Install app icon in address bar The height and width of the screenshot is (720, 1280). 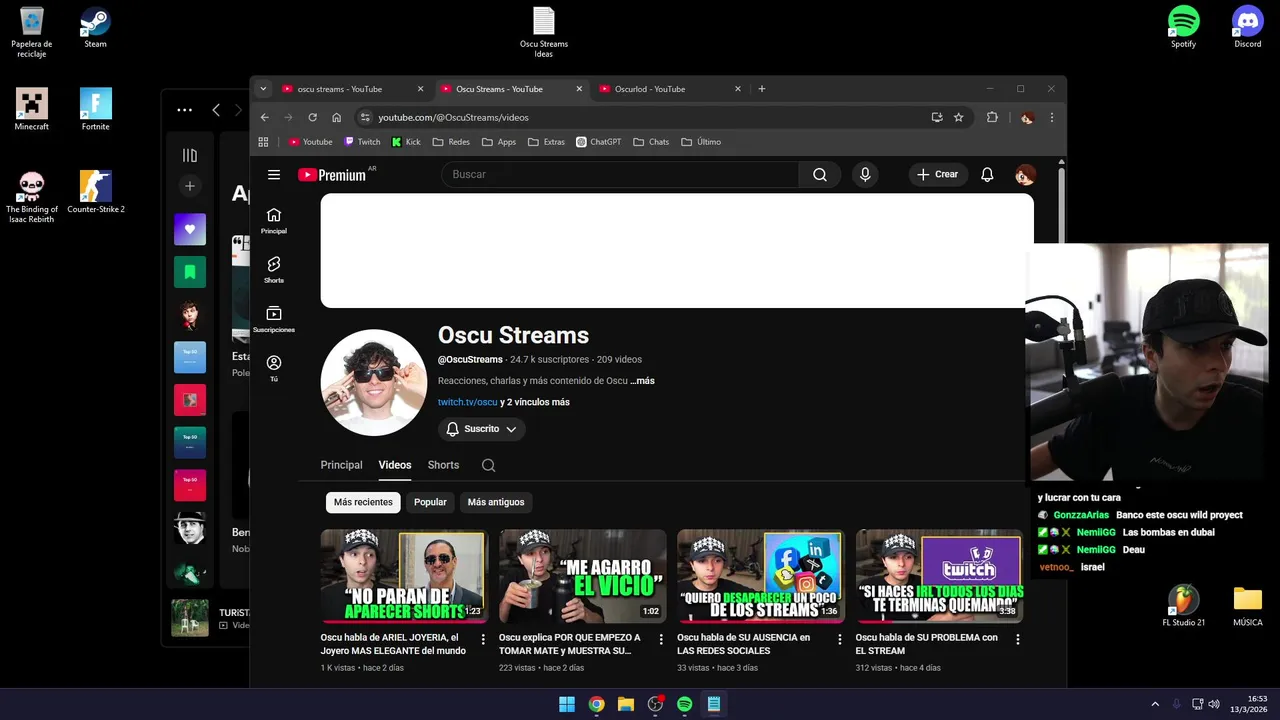(937, 117)
